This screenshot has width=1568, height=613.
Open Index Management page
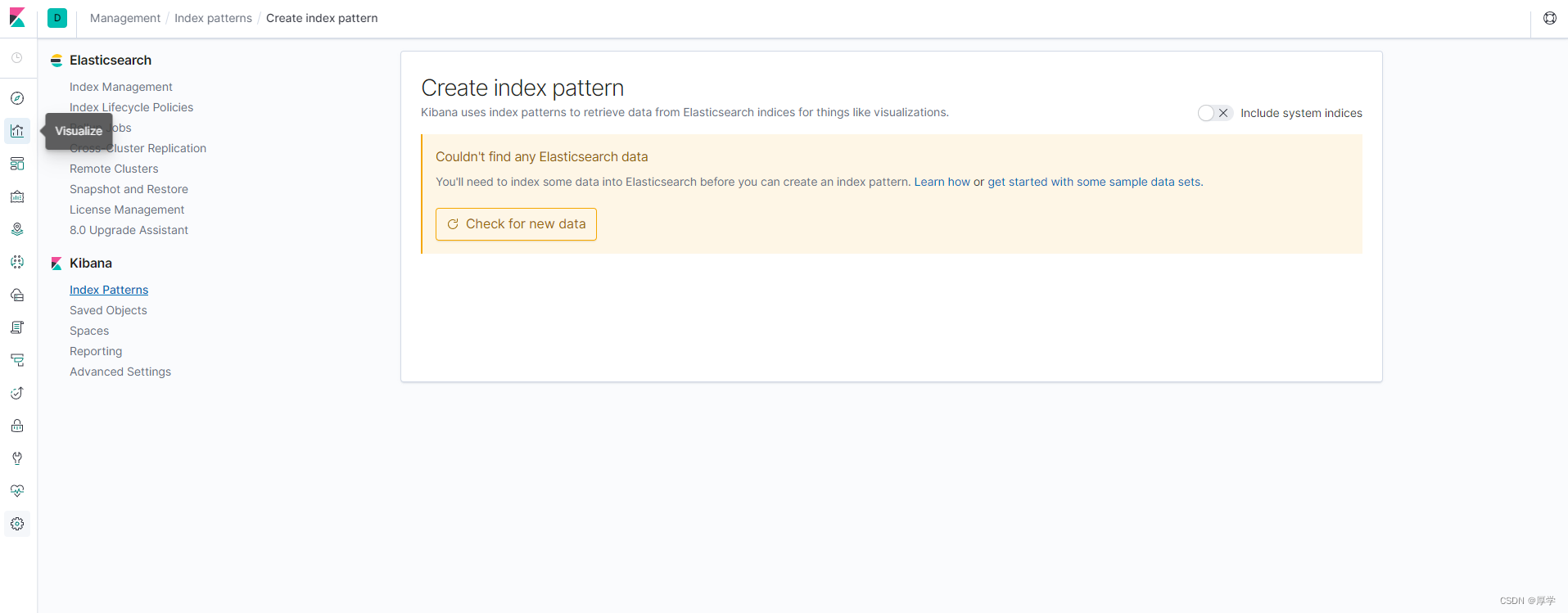tap(121, 87)
